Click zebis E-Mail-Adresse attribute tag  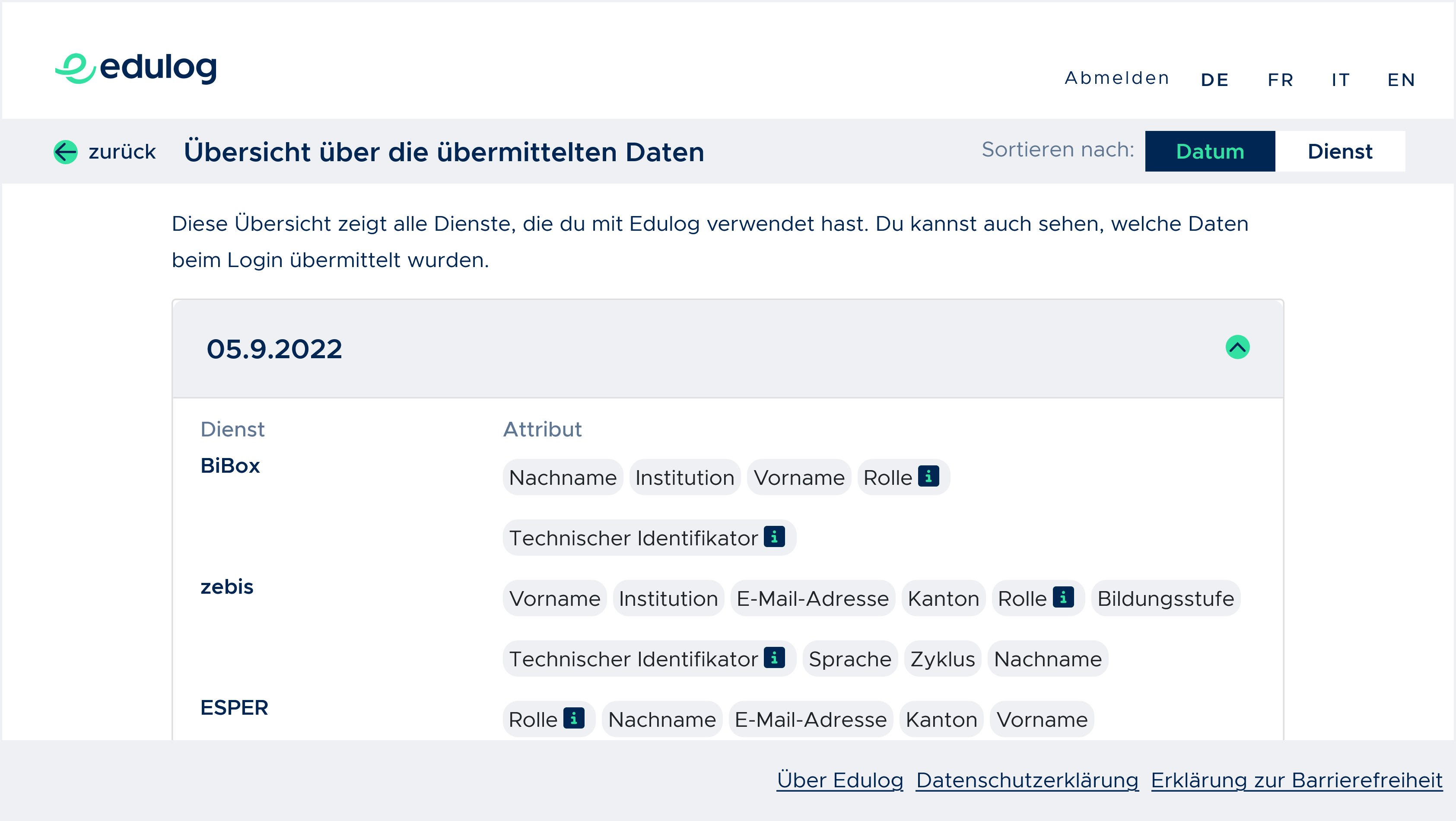(x=812, y=598)
